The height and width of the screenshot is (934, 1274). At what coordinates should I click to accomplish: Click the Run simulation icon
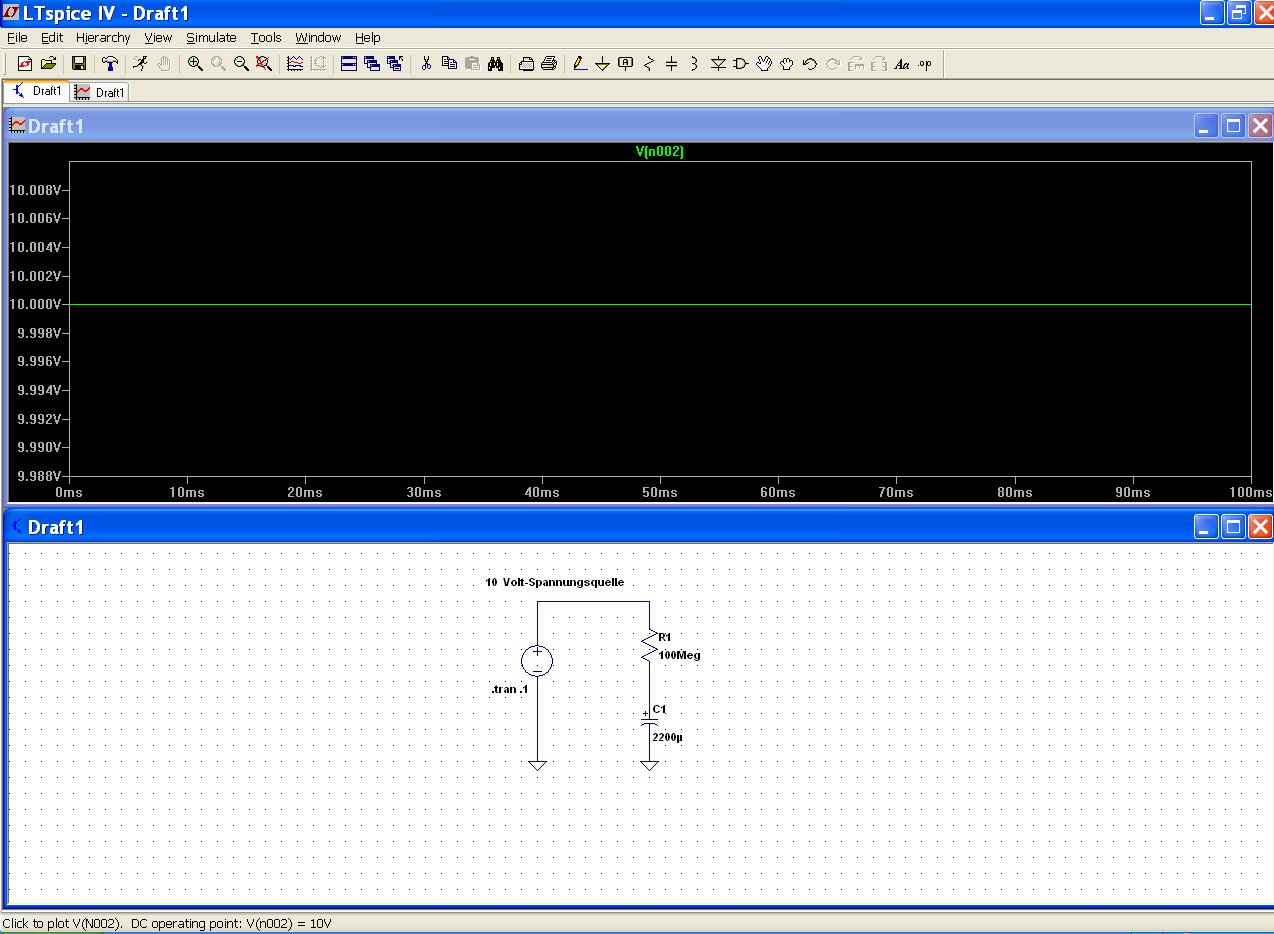[x=141, y=64]
